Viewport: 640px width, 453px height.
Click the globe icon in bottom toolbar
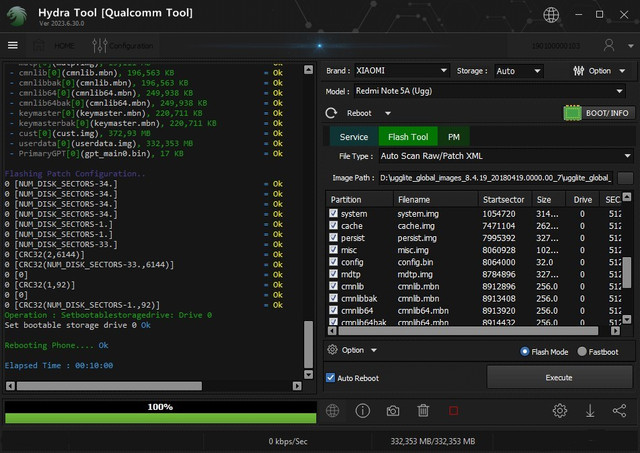332,411
